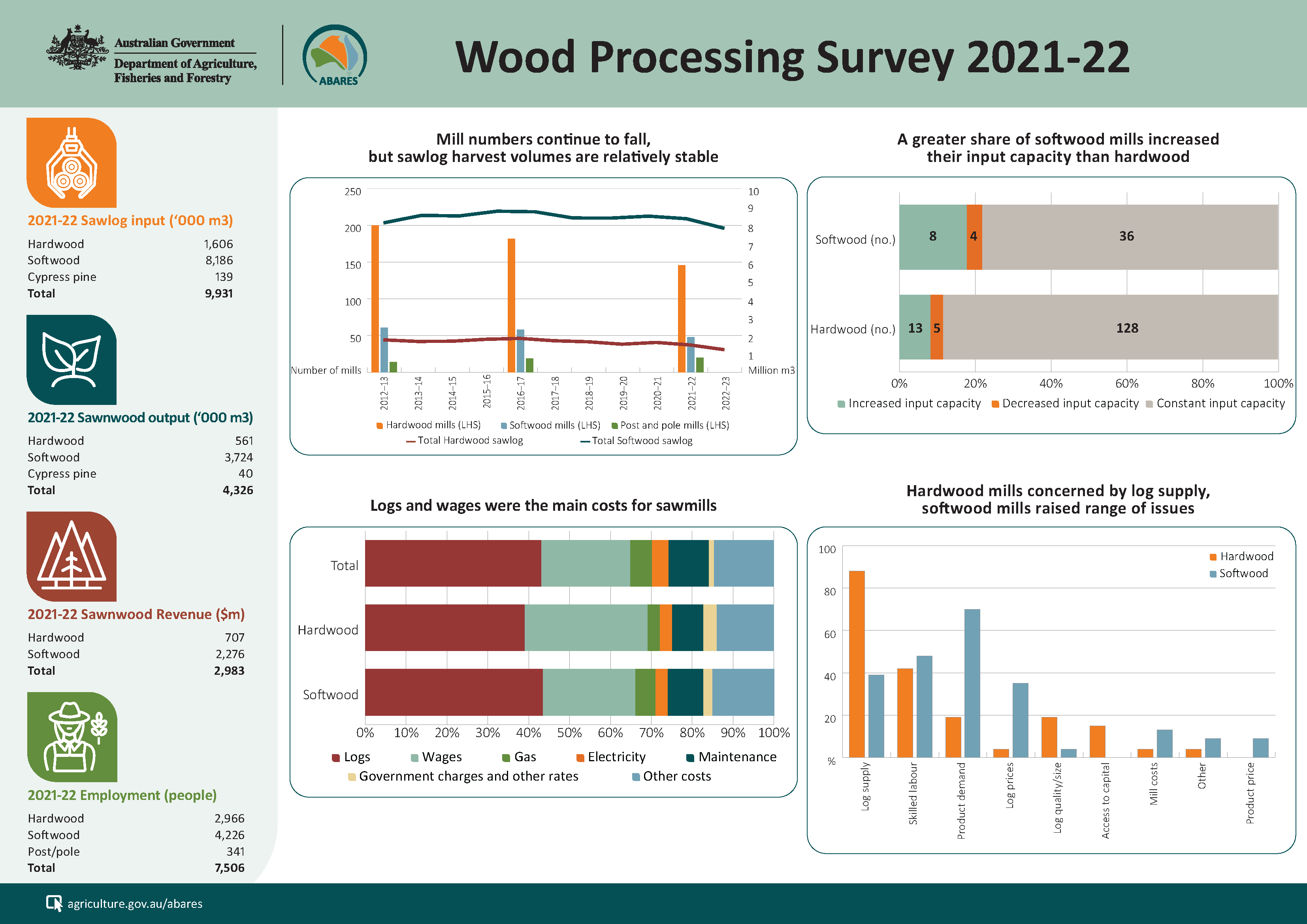Click the softwood sawlog value 8,186
This screenshot has height=924, width=1307.
(x=219, y=261)
